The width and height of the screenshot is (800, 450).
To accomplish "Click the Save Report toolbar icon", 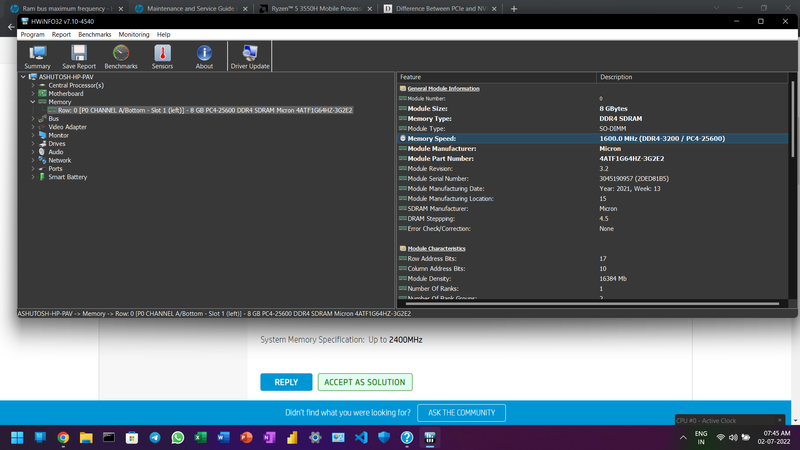I will 79,57.
